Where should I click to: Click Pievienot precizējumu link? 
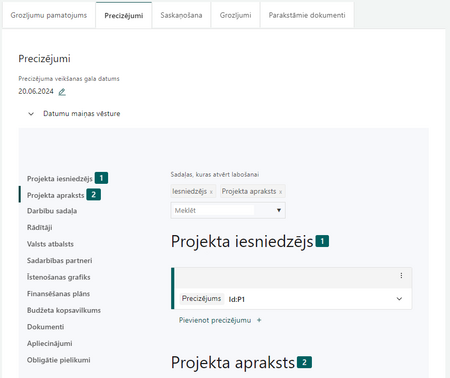(x=215, y=320)
